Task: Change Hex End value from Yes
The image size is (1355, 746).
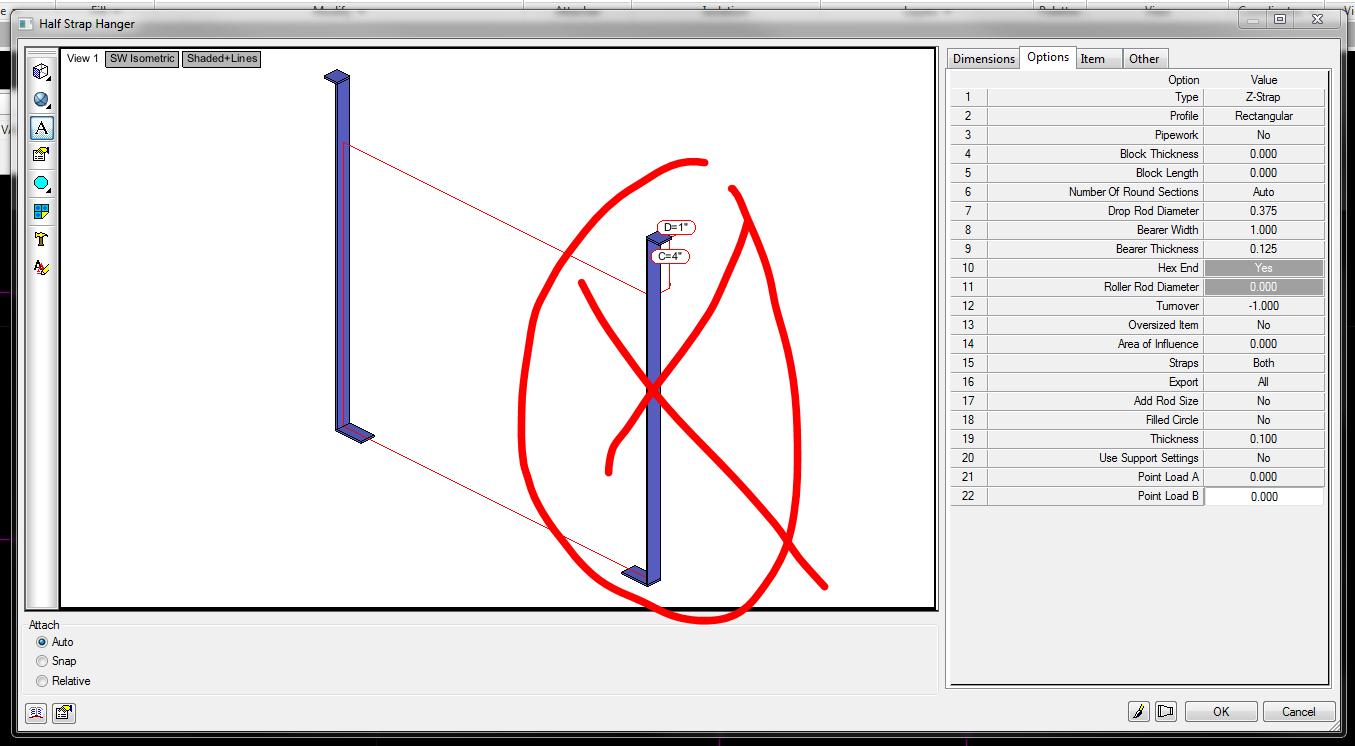Action: click(x=1263, y=267)
